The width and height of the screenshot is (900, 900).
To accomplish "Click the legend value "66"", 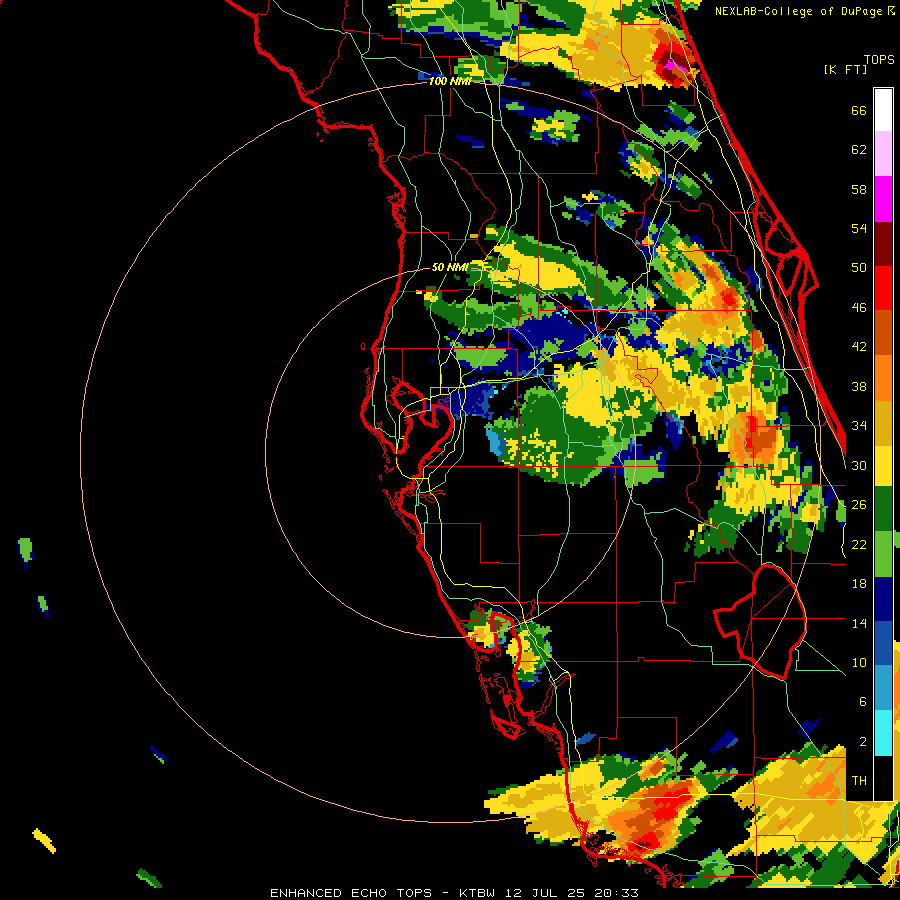I will click(859, 111).
